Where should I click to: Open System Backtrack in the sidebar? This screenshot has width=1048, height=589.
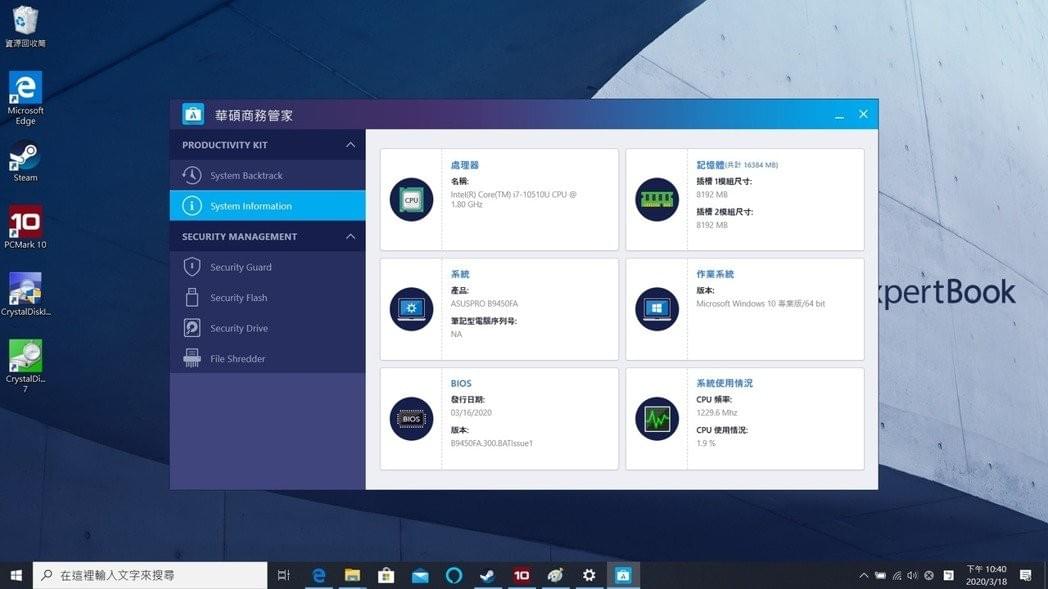267,175
